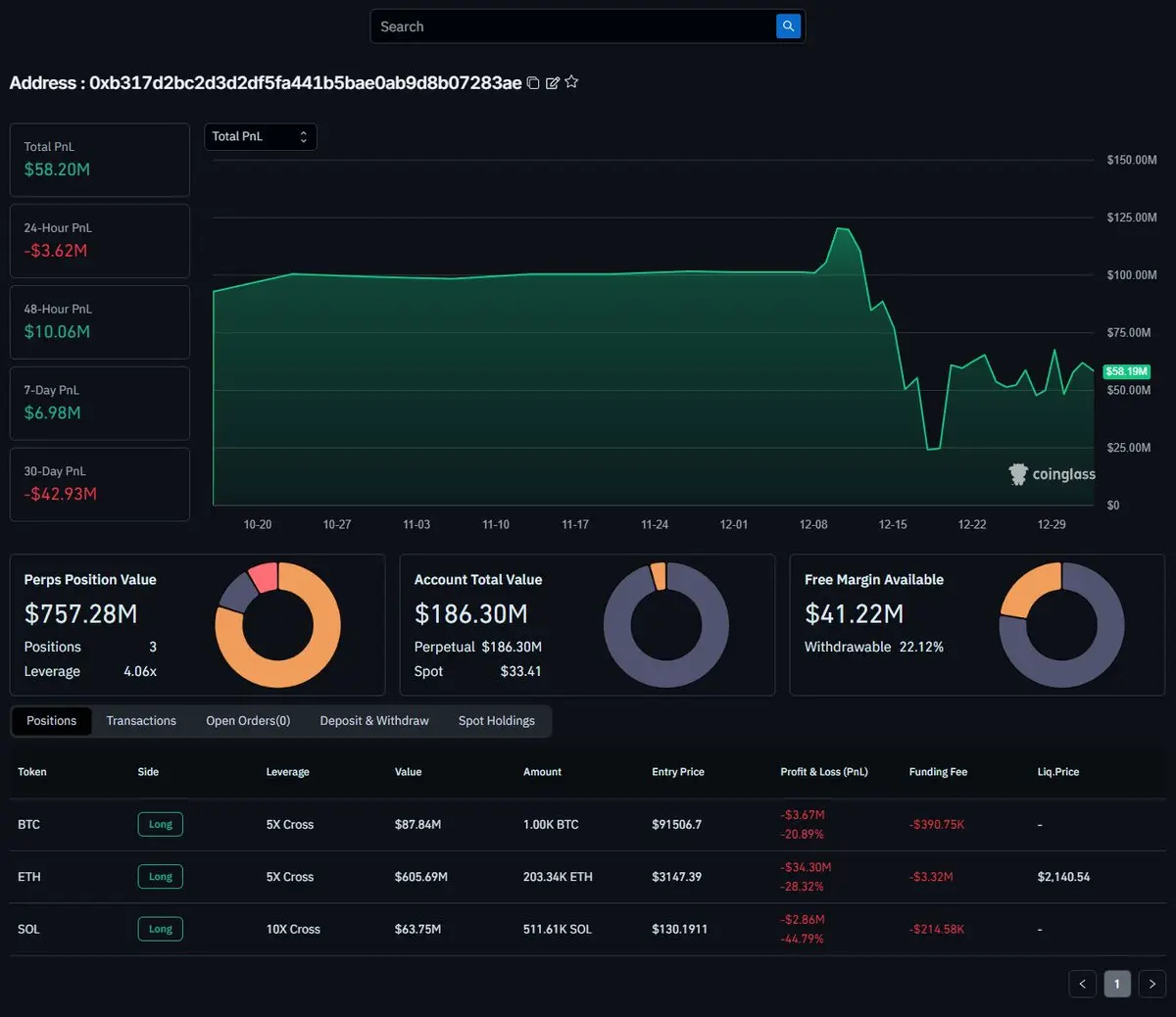View the Spot Holdings tab

pyautogui.click(x=496, y=721)
